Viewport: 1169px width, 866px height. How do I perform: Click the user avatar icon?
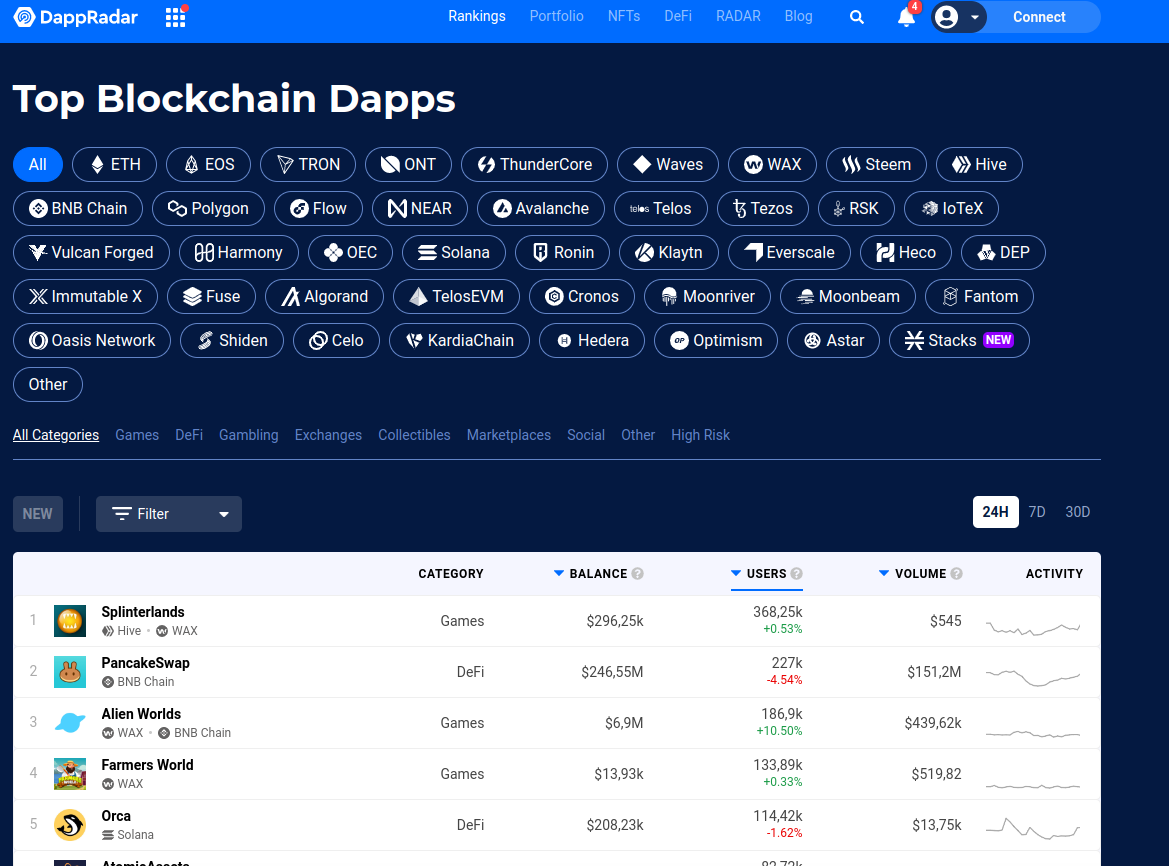click(946, 17)
